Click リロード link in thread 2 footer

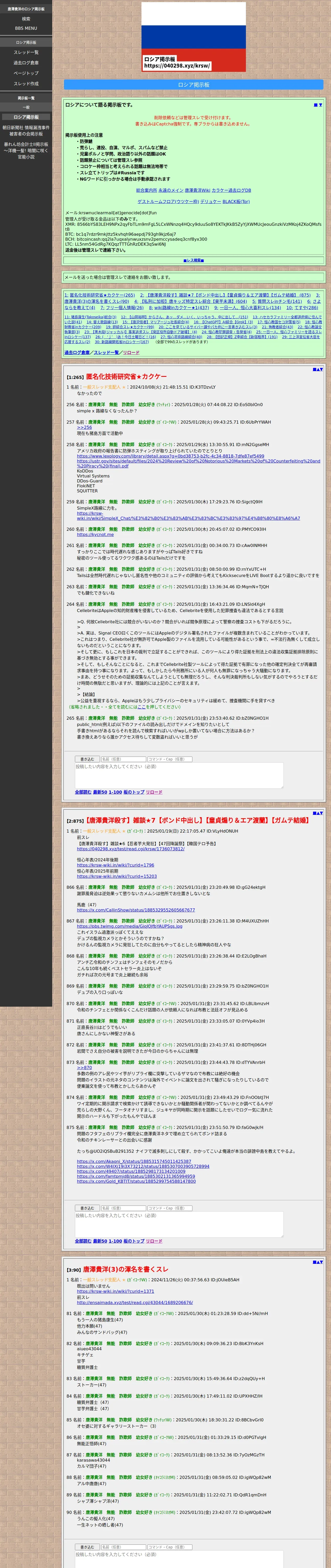(x=154, y=1241)
